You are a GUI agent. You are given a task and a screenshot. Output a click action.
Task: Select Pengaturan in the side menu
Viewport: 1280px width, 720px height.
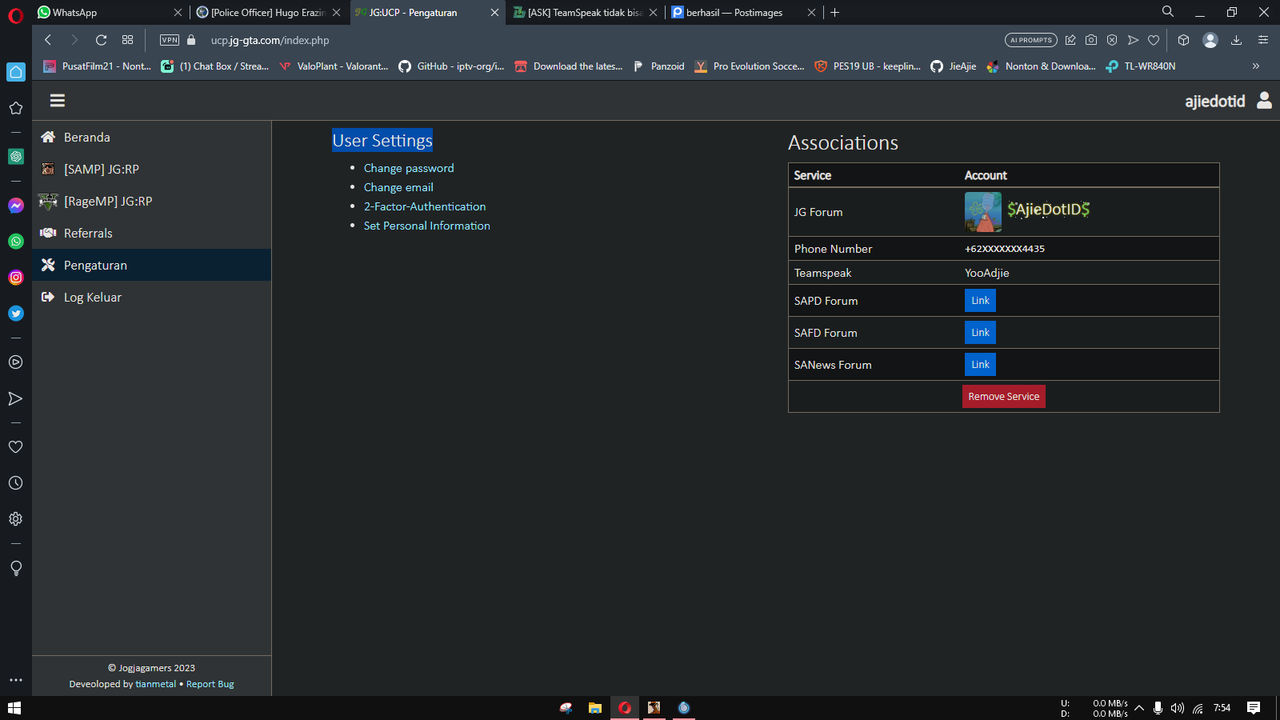[x=151, y=265]
